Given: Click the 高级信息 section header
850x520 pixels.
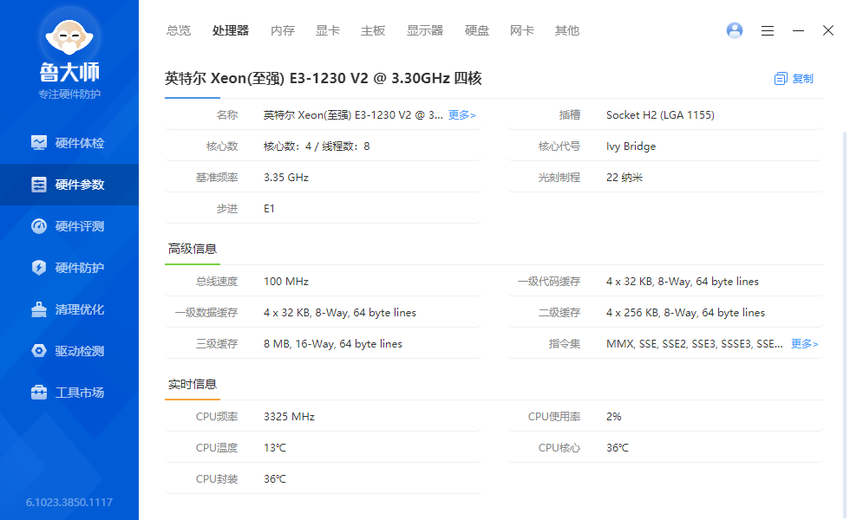Looking at the screenshot, I should pos(192,249).
